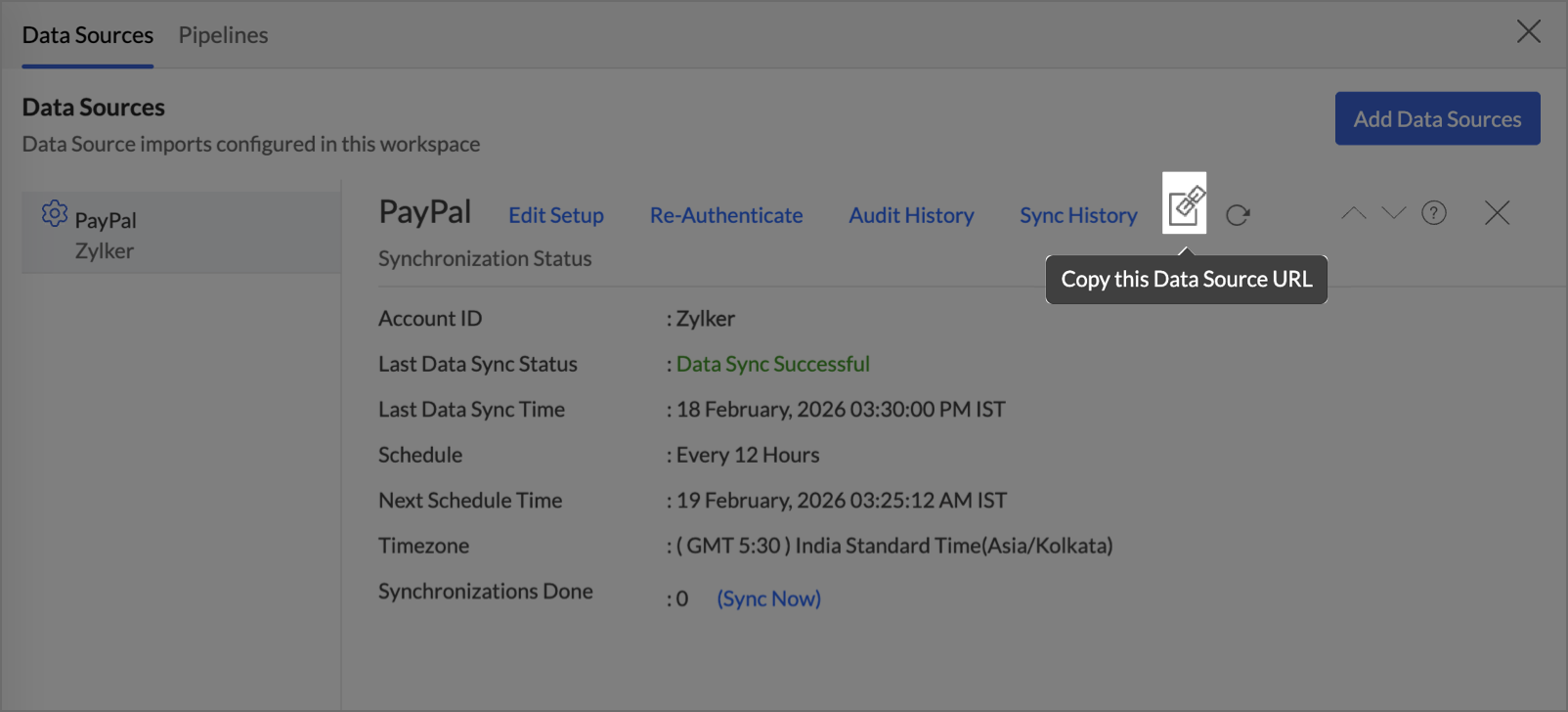This screenshot has width=1568, height=712.
Task: Click the Data Sync Successful status text
Action: coord(772,364)
